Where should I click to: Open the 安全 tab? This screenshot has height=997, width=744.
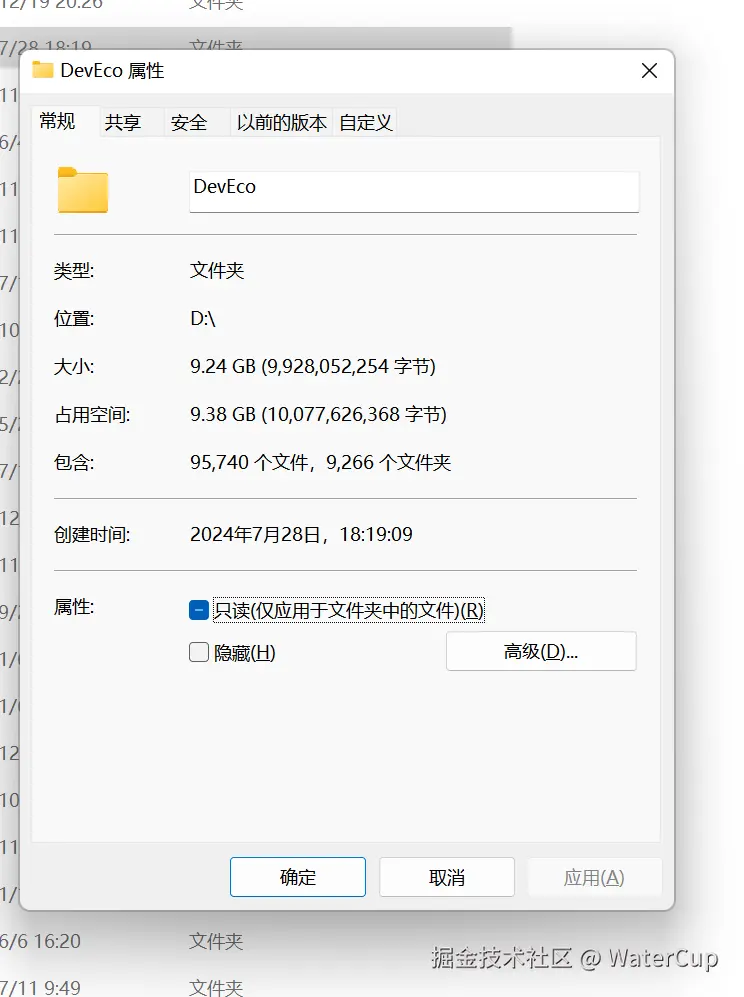[196, 122]
